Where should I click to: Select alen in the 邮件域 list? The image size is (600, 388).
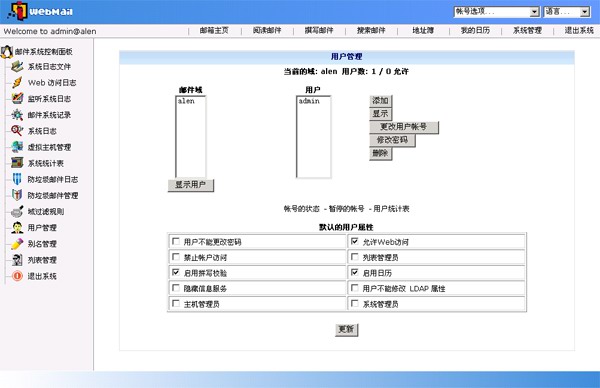pos(186,101)
